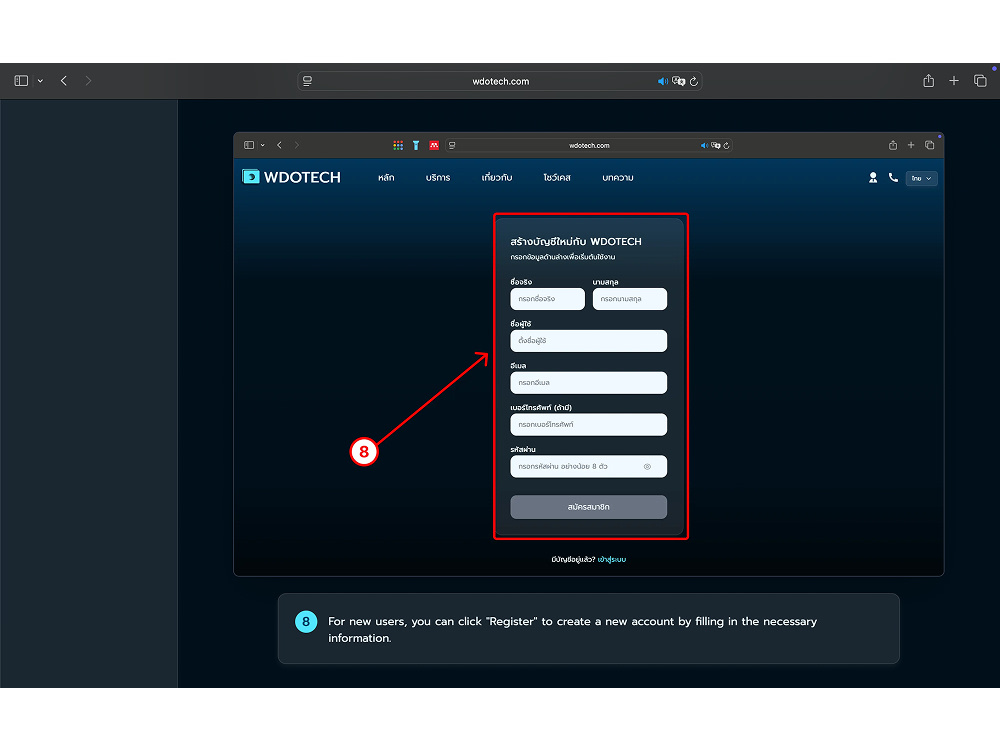Click the user account icon in header

click(873, 178)
